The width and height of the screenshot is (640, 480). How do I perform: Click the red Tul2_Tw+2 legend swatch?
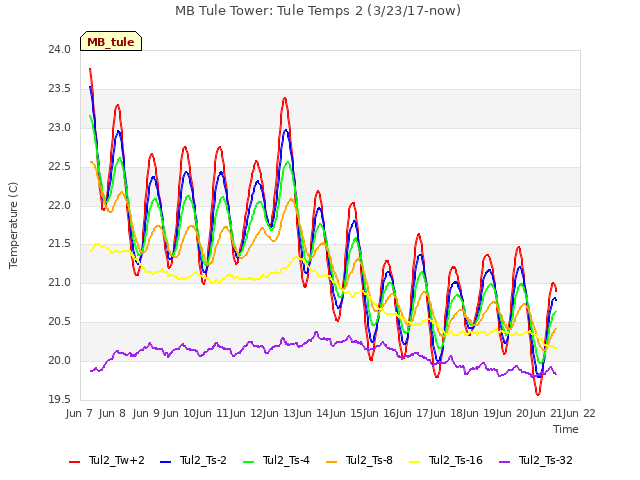coord(74,462)
